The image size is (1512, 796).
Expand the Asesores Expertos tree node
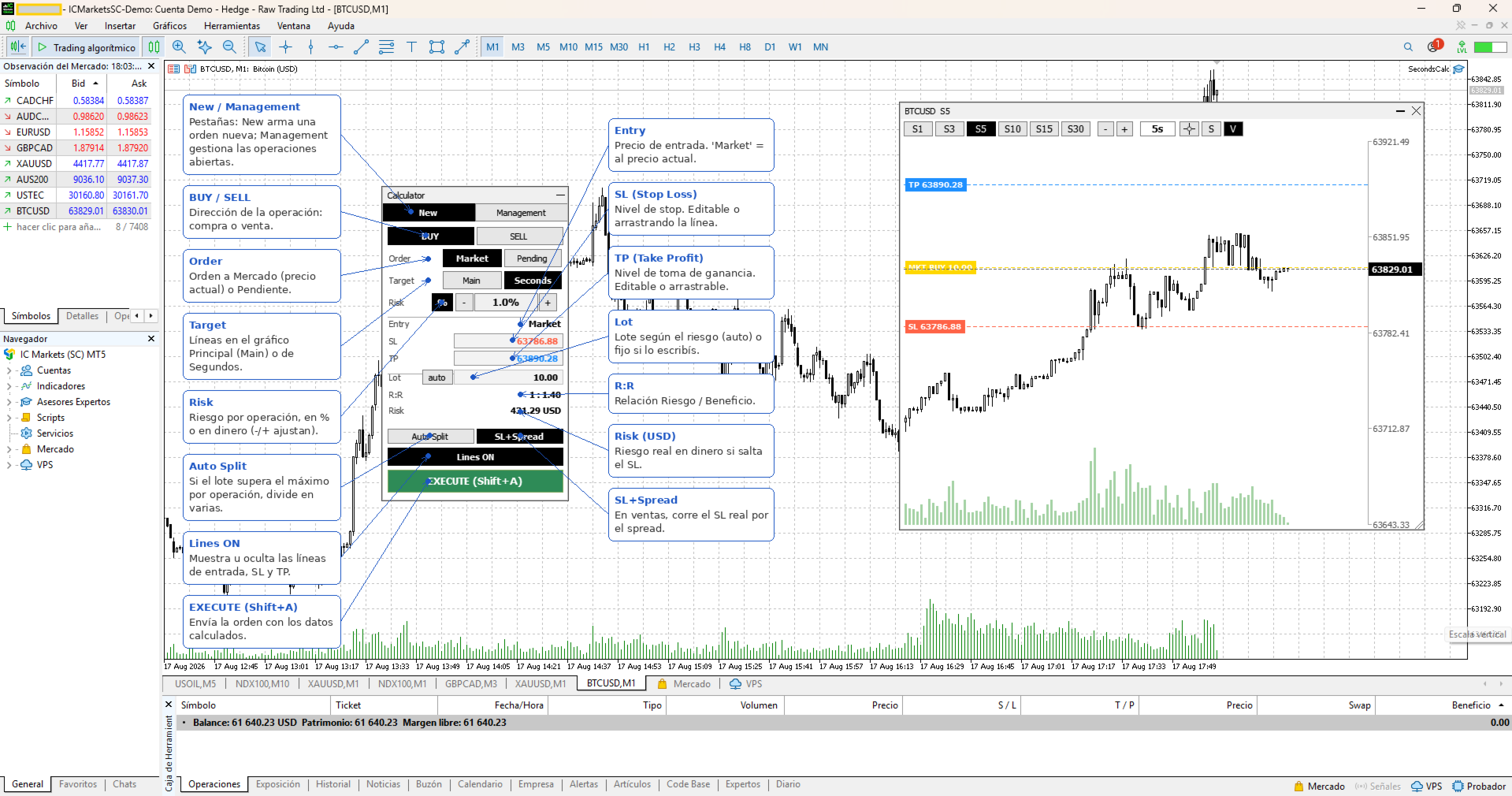(9, 402)
